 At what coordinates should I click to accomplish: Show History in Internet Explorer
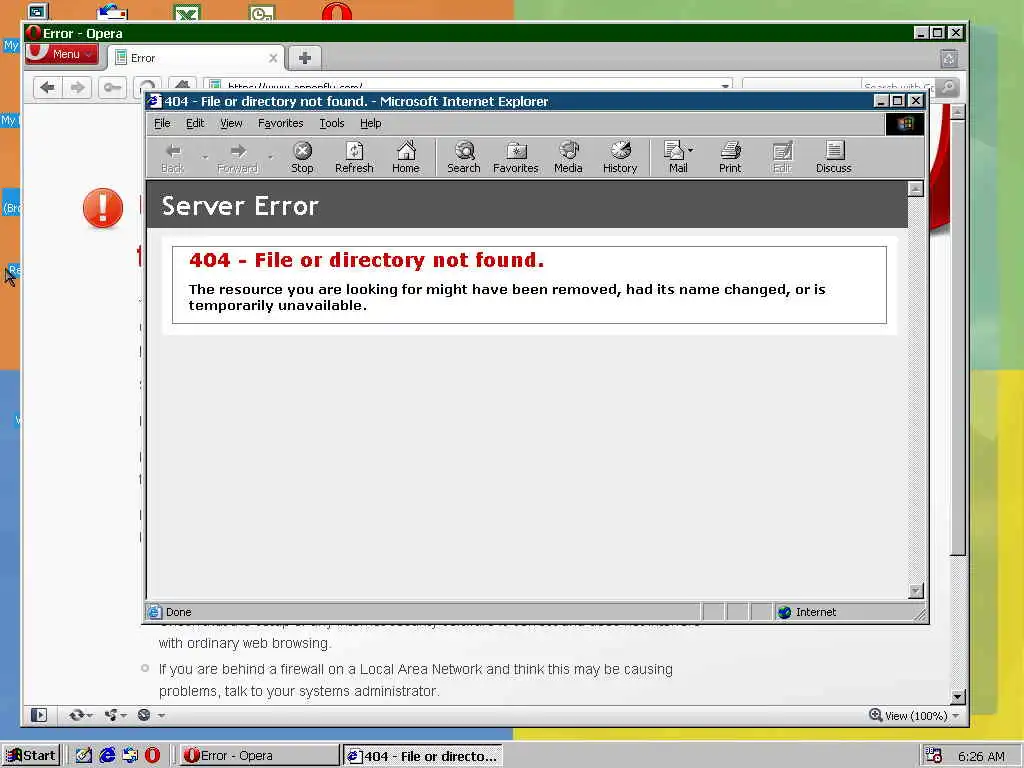click(x=620, y=157)
